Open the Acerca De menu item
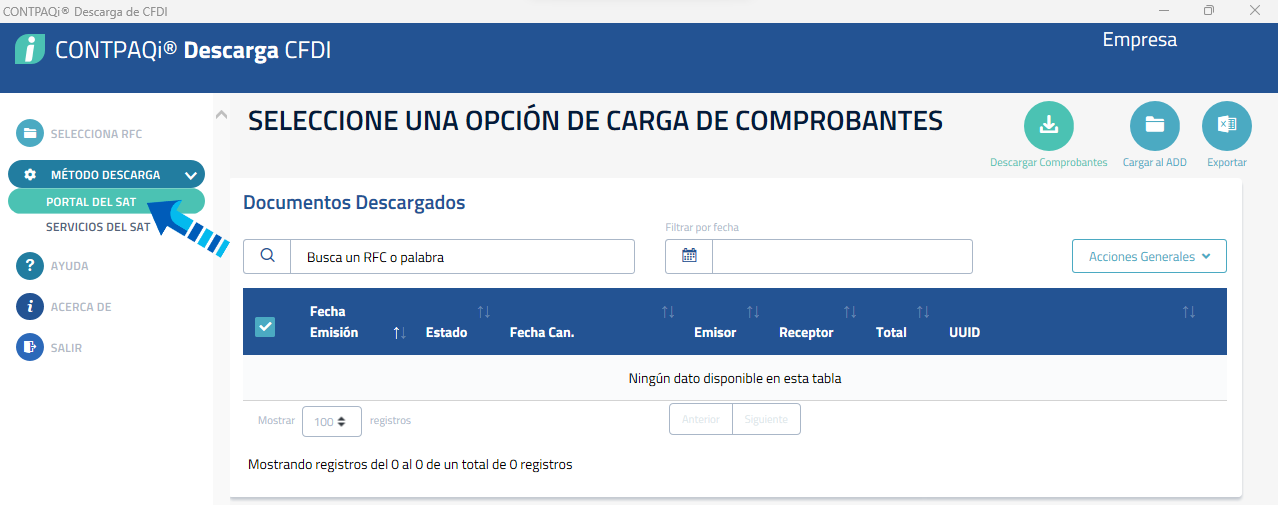1278x505 pixels. pos(81,307)
